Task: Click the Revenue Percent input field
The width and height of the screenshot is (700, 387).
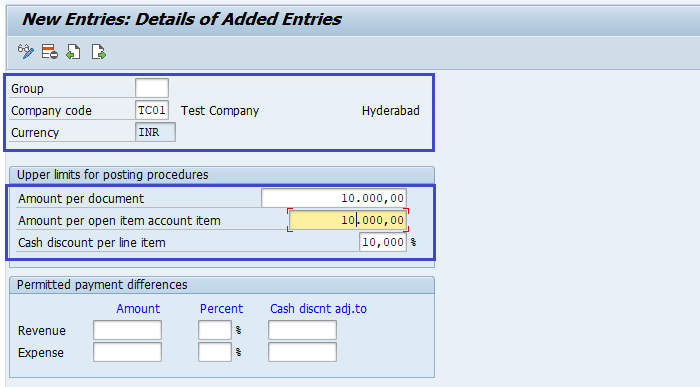Action: coord(215,330)
